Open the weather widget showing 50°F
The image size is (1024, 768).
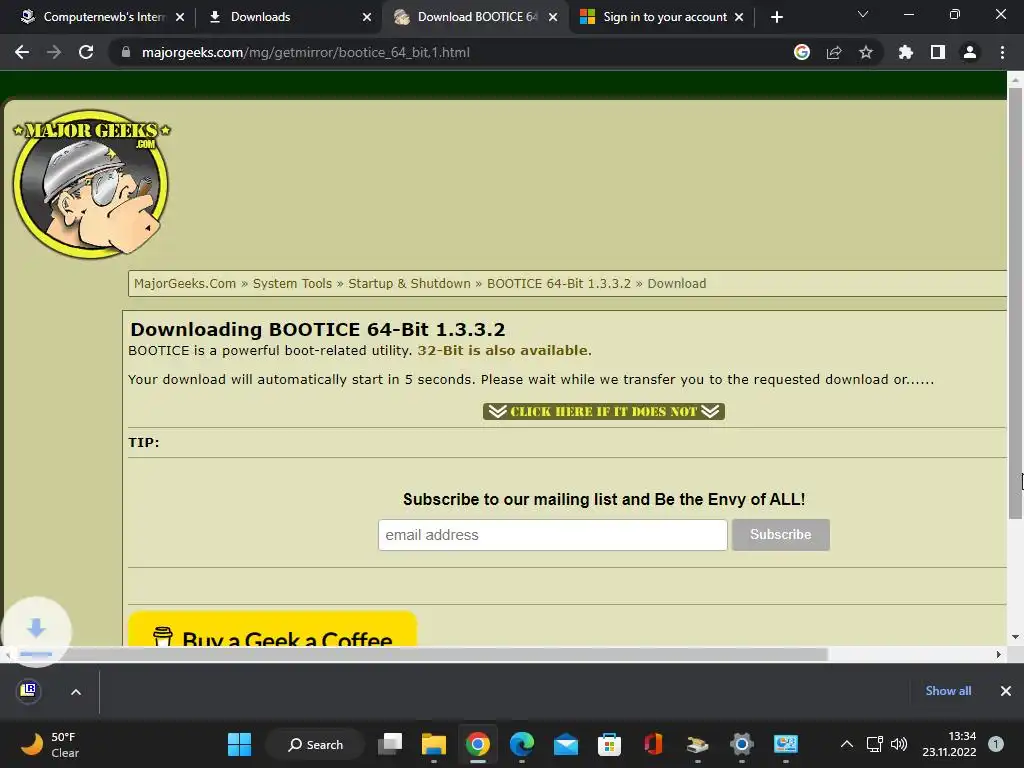point(50,744)
